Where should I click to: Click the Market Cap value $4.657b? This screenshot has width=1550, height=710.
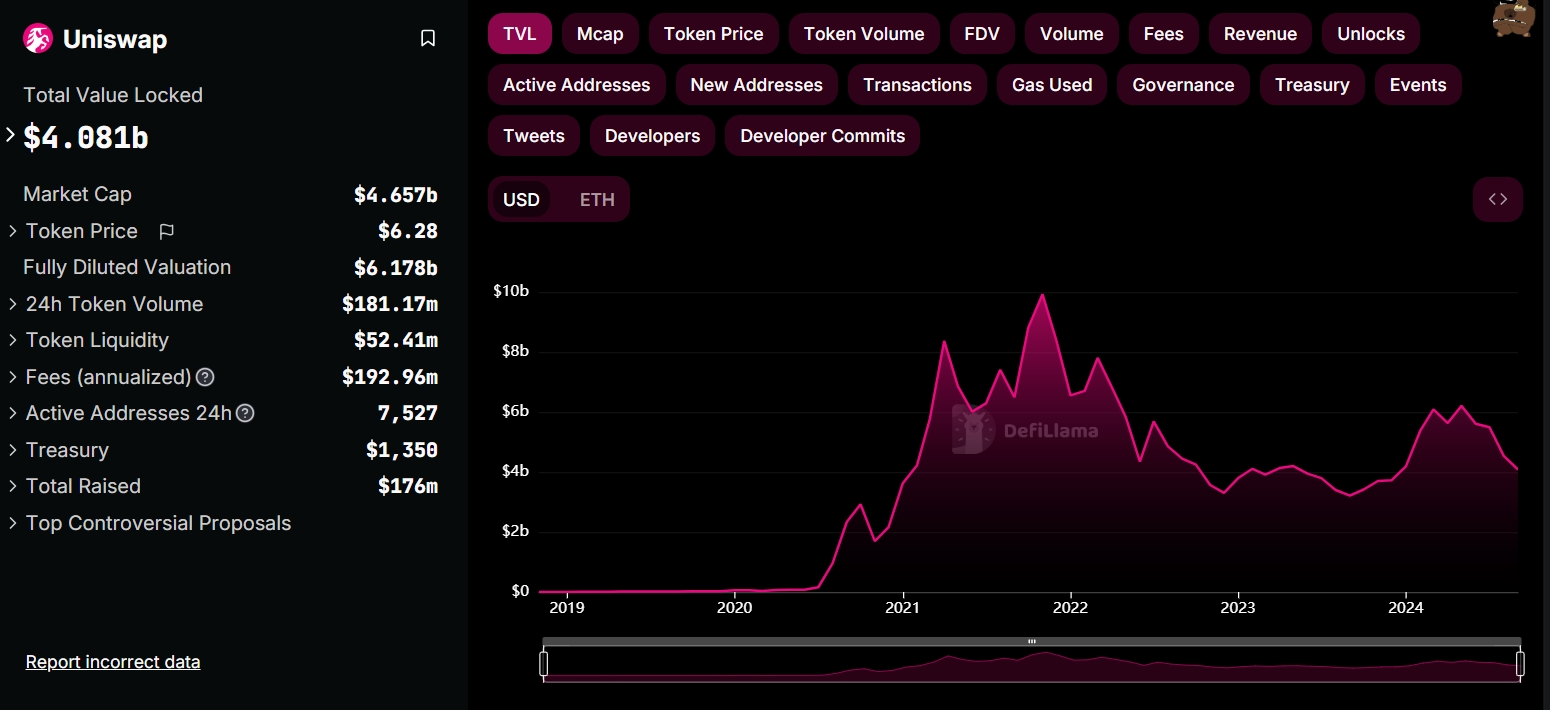coord(396,194)
